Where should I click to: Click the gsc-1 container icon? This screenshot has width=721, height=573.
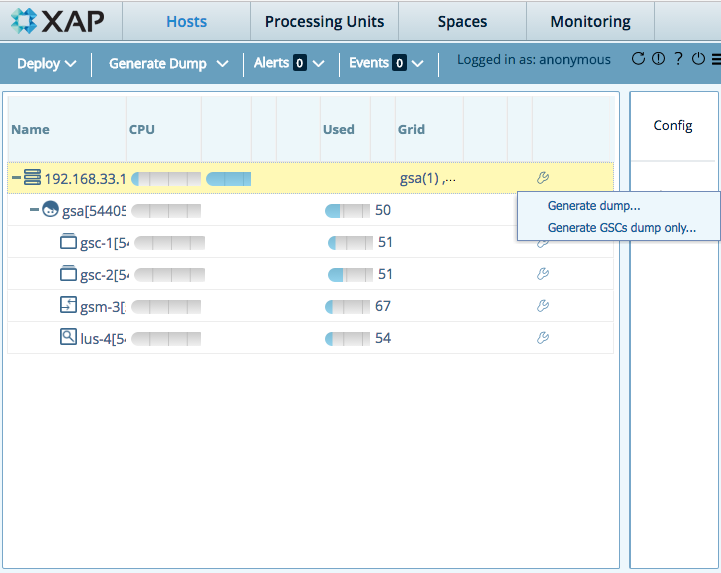69,241
